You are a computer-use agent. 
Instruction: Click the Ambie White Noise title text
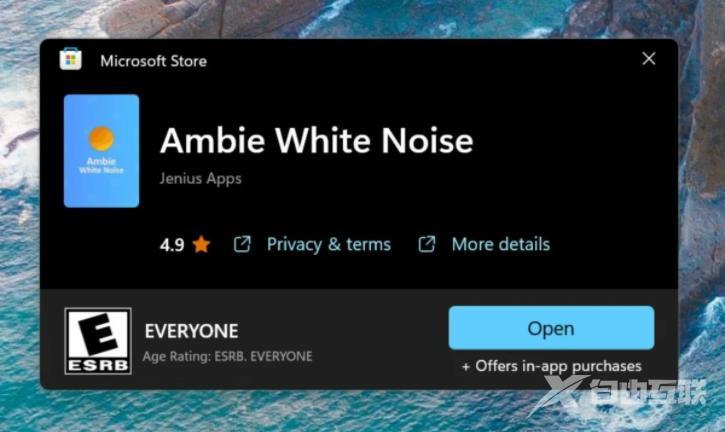tap(317, 140)
